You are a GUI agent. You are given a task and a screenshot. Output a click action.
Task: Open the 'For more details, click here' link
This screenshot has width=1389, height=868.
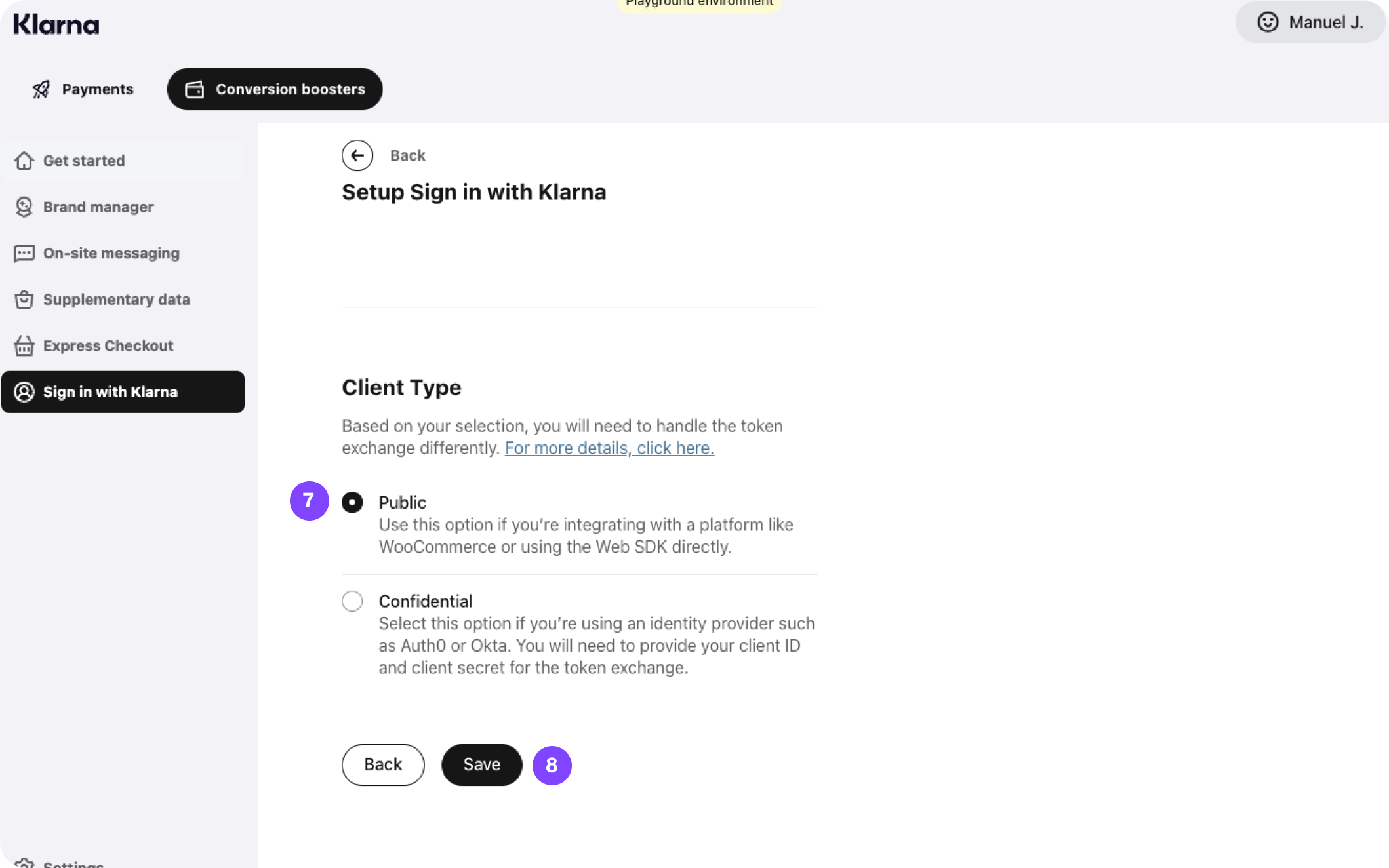tap(609, 448)
